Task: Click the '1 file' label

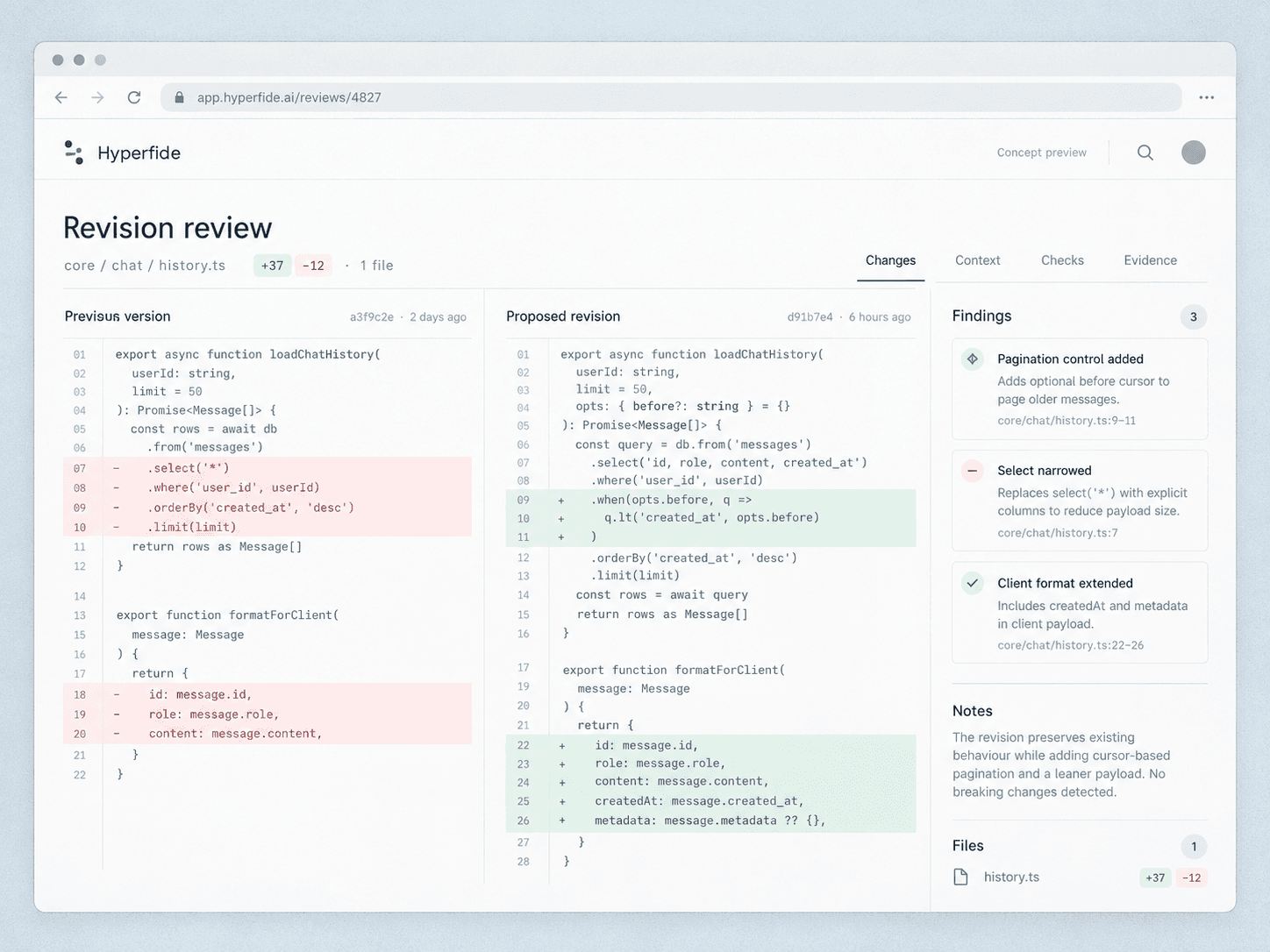Action: pos(376,266)
